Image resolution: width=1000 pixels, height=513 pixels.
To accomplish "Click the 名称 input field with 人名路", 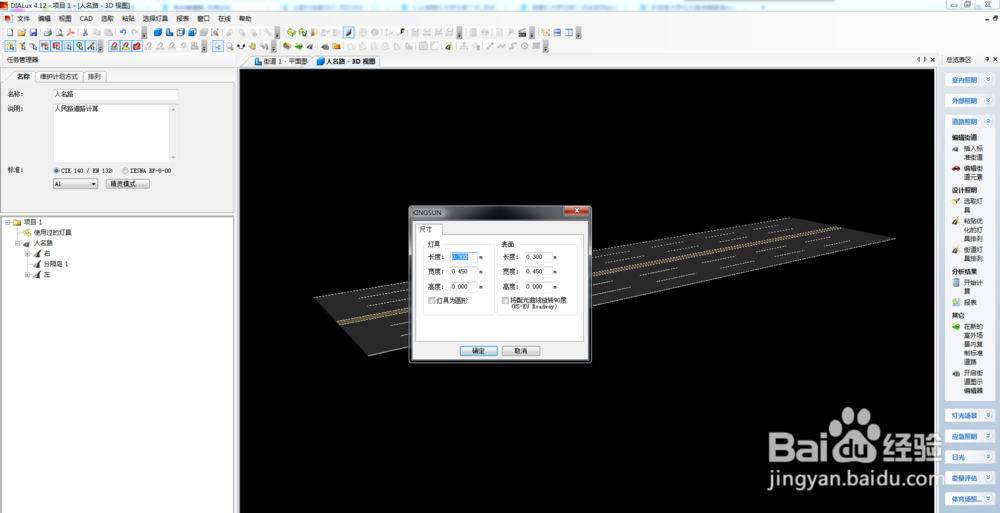I will (115, 94).
